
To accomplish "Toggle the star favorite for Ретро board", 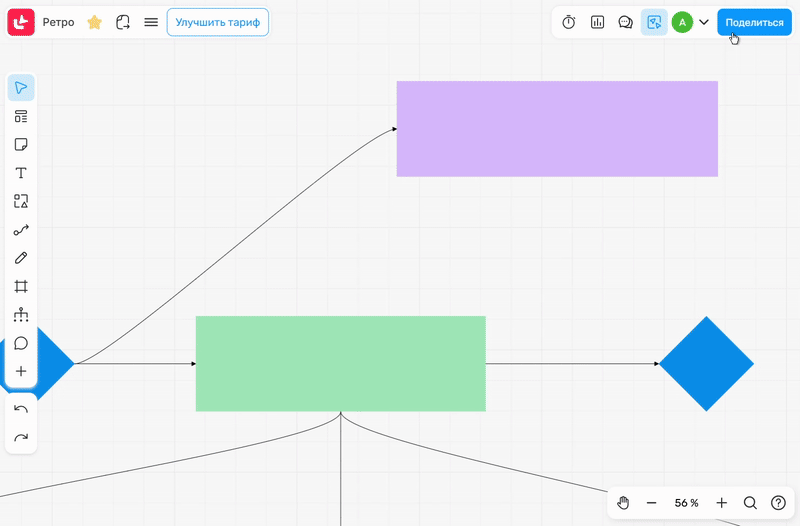I will (94, 22).
